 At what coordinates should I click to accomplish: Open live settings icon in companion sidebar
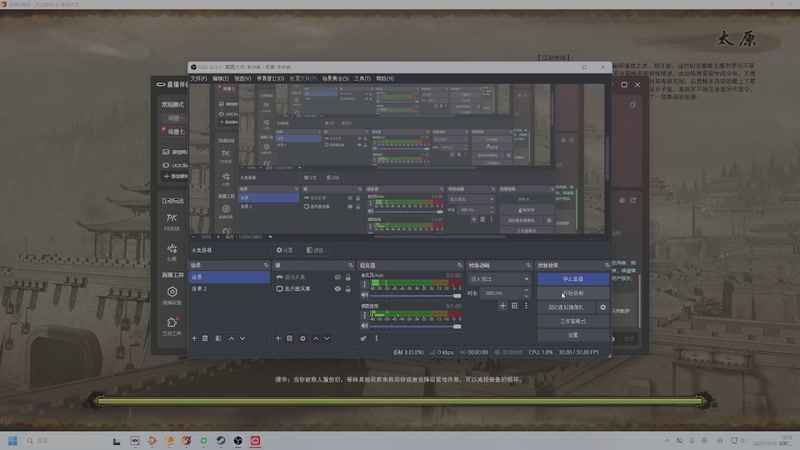172,295
